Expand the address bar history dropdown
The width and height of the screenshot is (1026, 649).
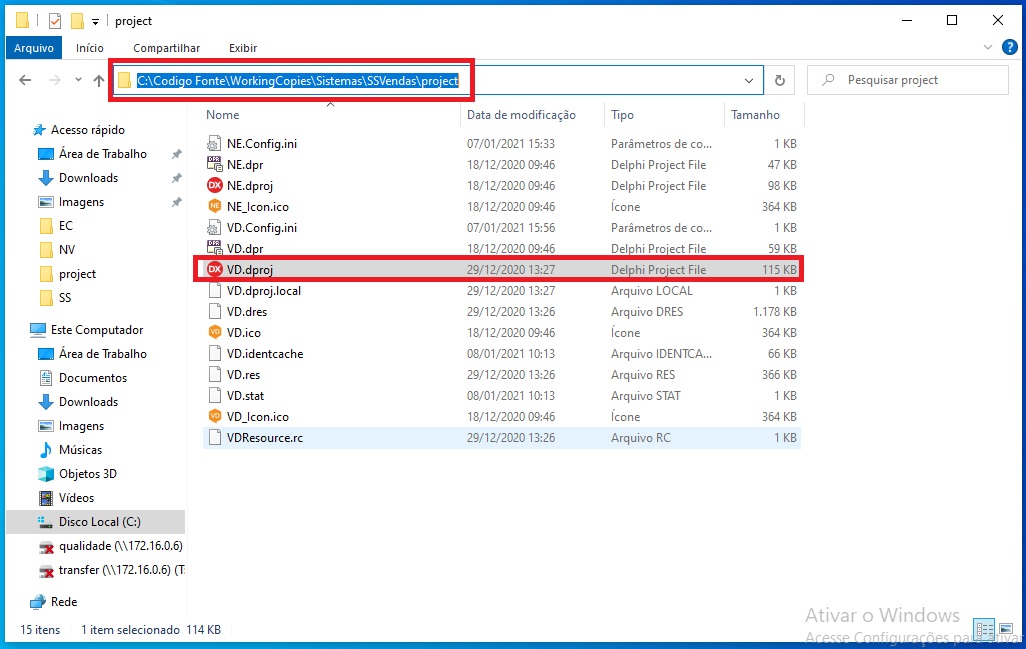(749, 81)
